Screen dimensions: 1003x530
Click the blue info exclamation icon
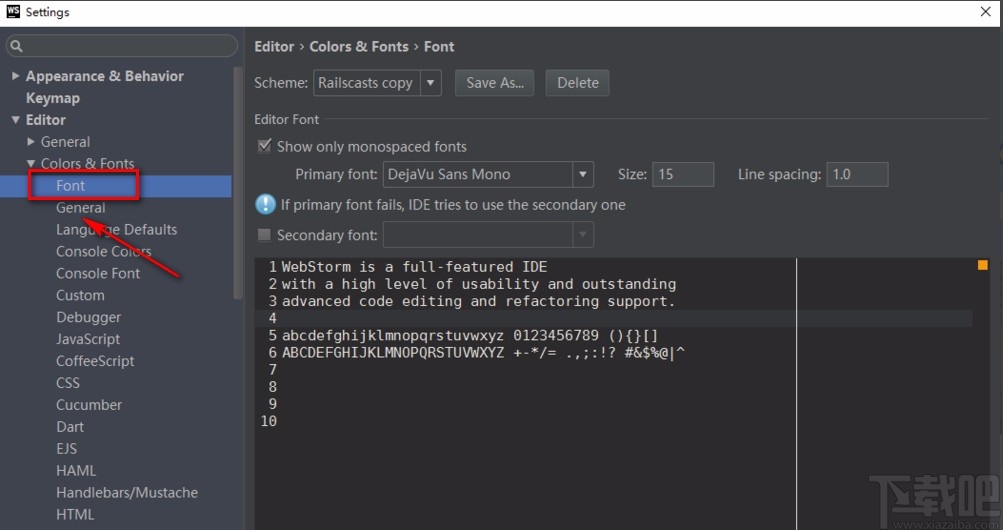coord(265,204)
